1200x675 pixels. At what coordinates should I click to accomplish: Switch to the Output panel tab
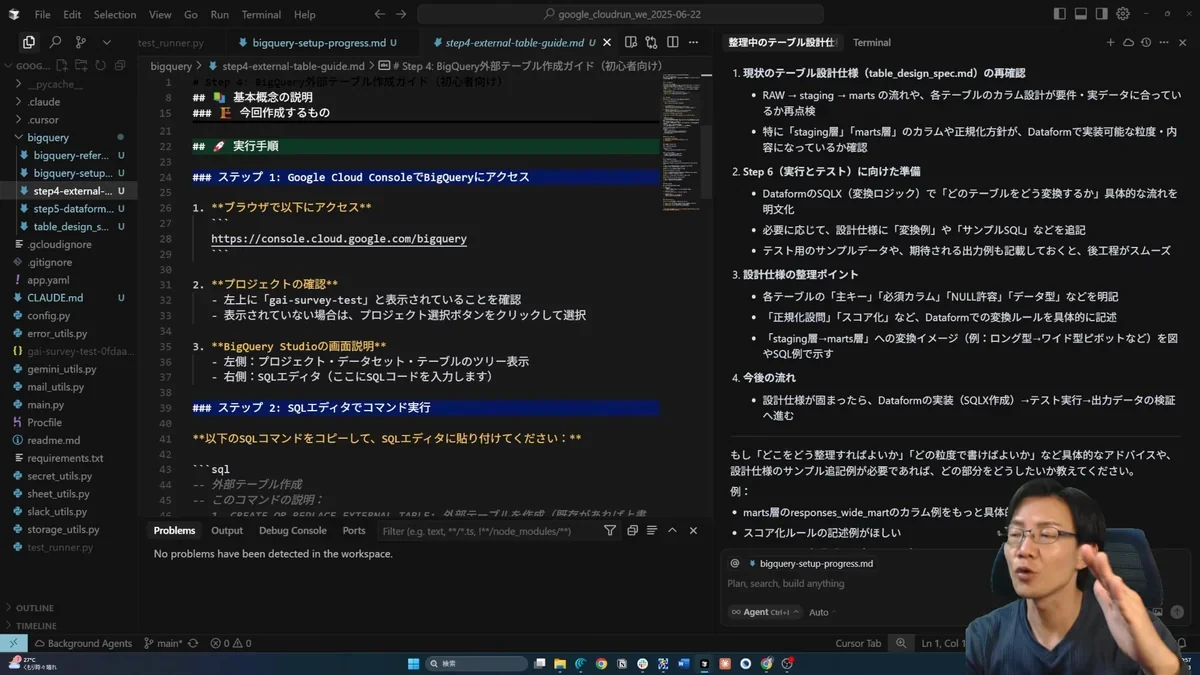point(227,531)
